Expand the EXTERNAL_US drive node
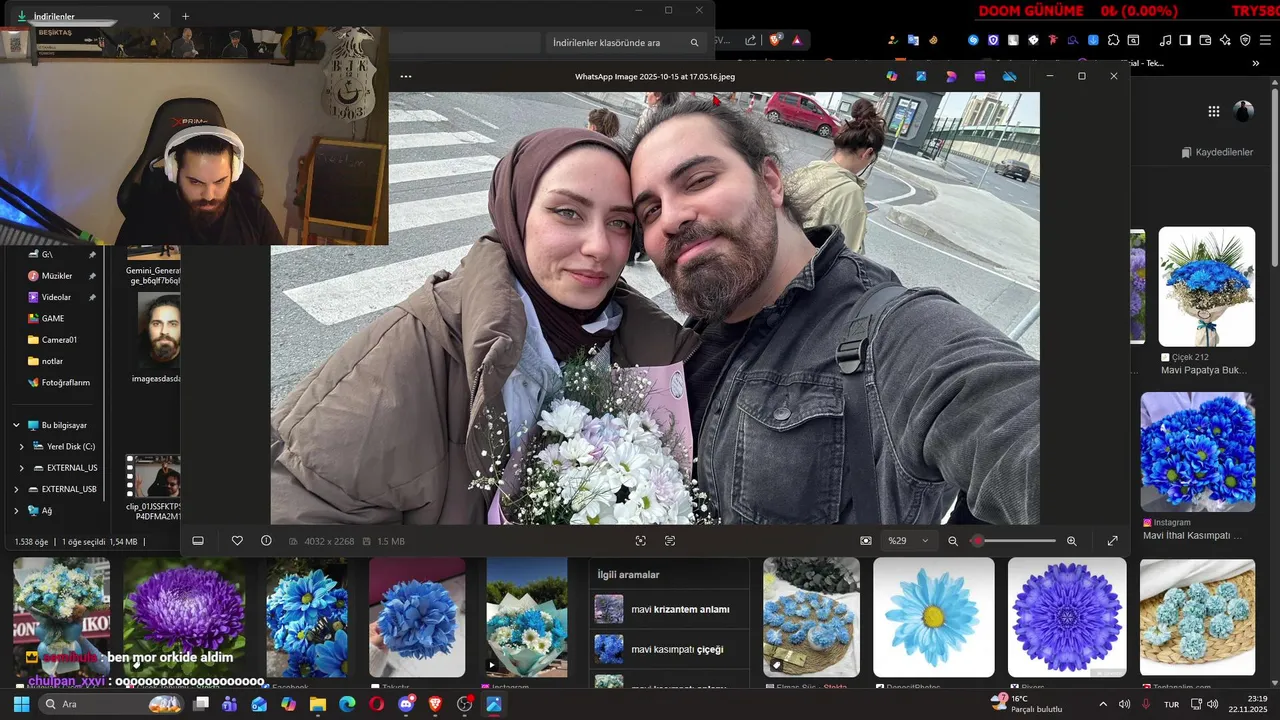The height and width of the screenshot is (720, 1280). pos(22,467)
